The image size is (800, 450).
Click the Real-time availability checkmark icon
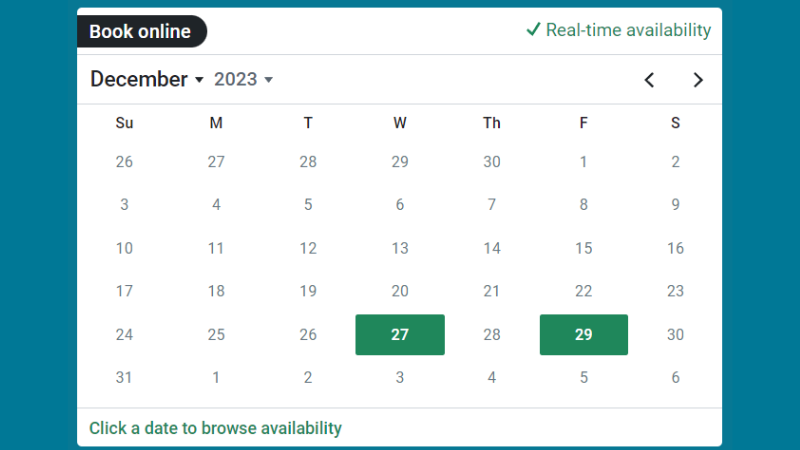tap(533, 30)
